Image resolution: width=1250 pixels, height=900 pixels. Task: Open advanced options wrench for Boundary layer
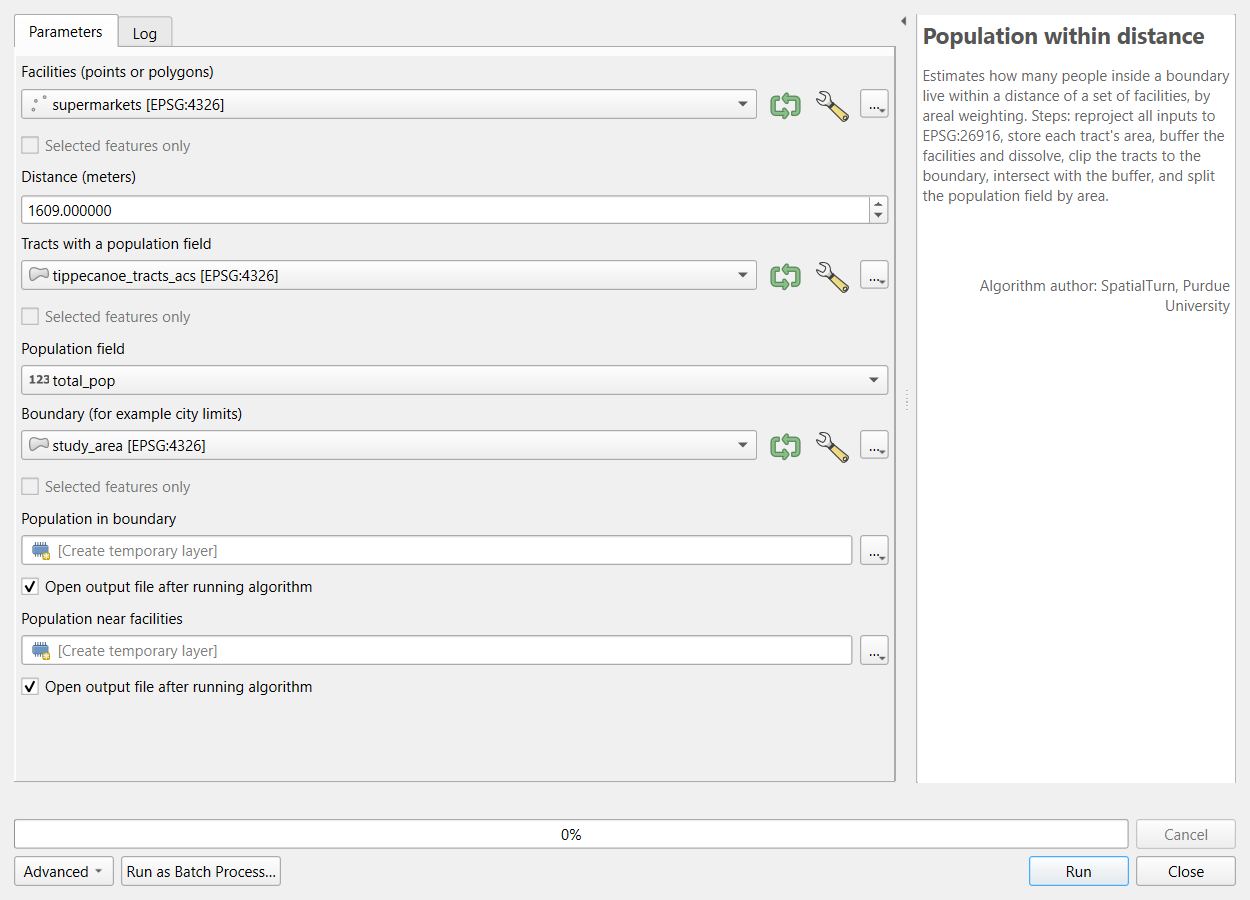[x=832, y=446]
